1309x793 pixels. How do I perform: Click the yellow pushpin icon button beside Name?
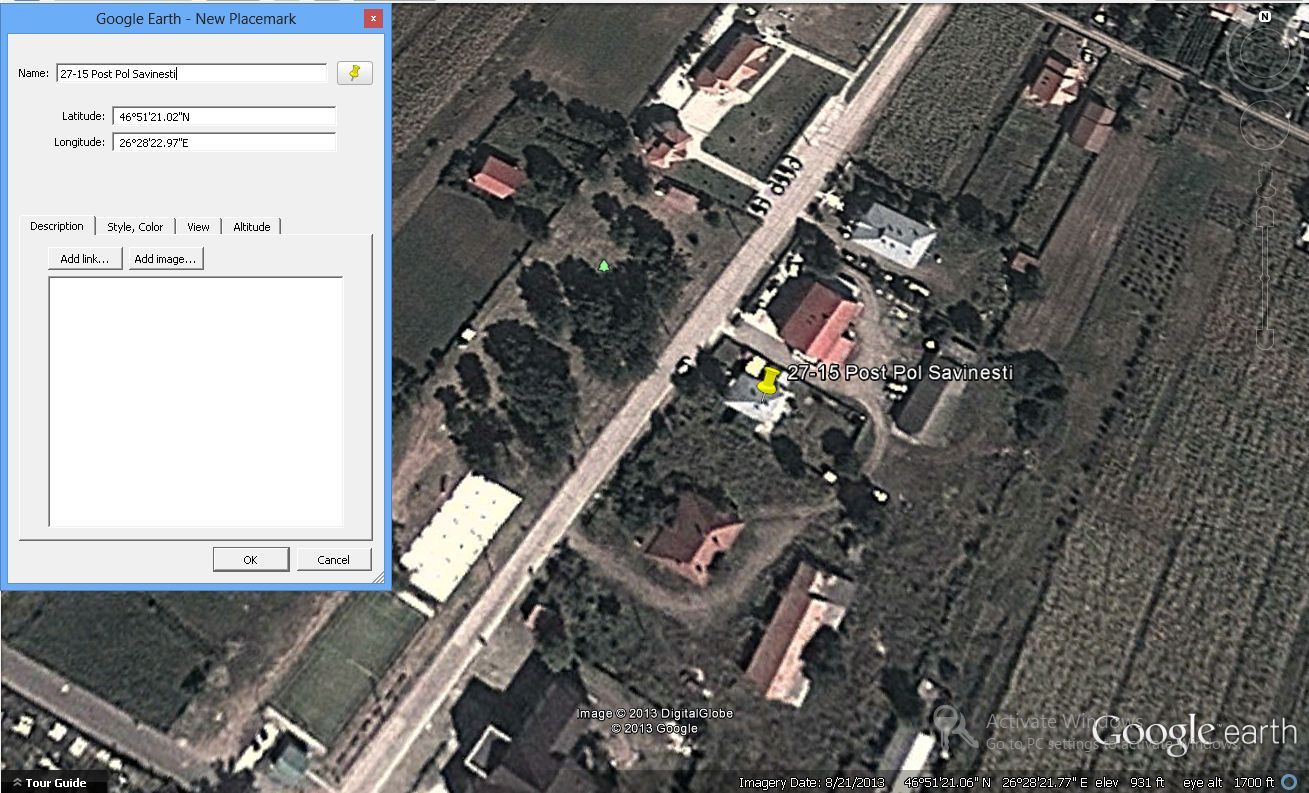(x=354, y=73)
